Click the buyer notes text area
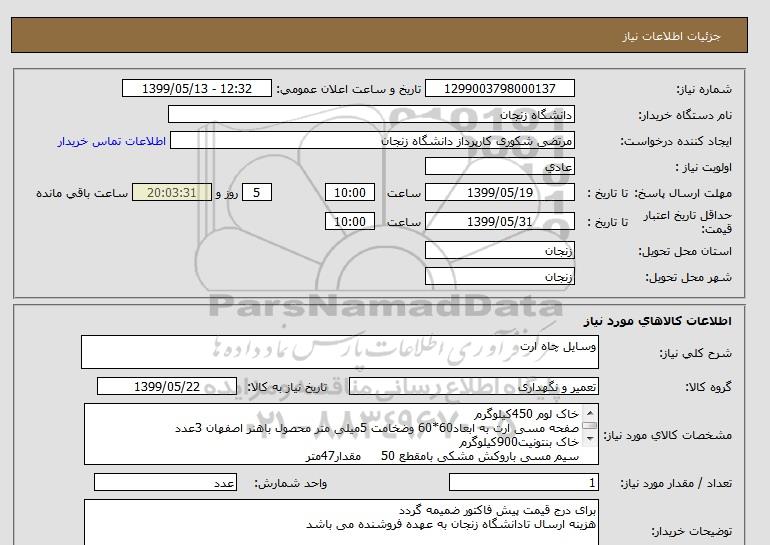Viewport: 770px width, 545px height. (341, 522)
